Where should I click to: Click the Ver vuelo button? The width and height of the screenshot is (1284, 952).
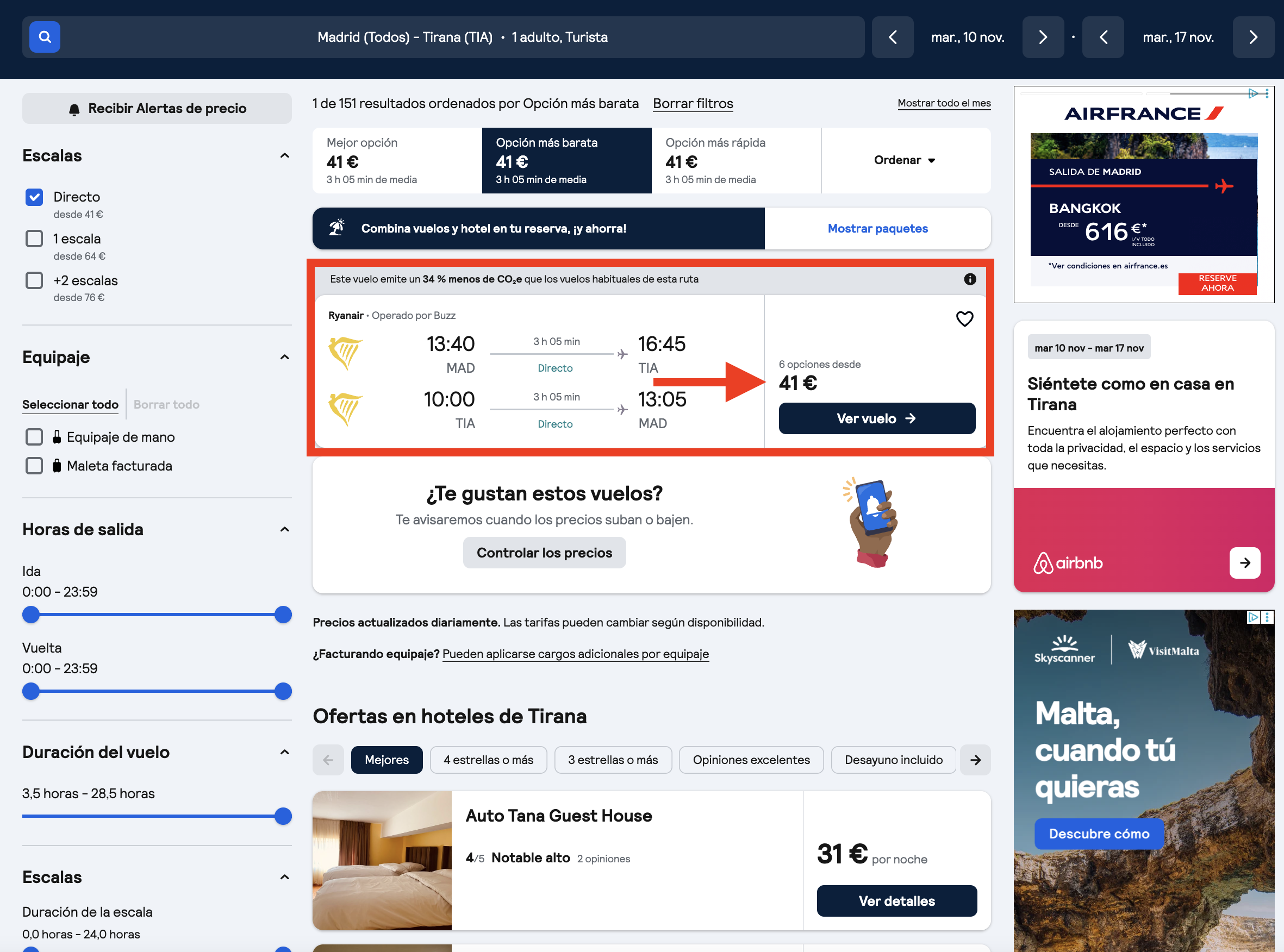click(876, 418)
